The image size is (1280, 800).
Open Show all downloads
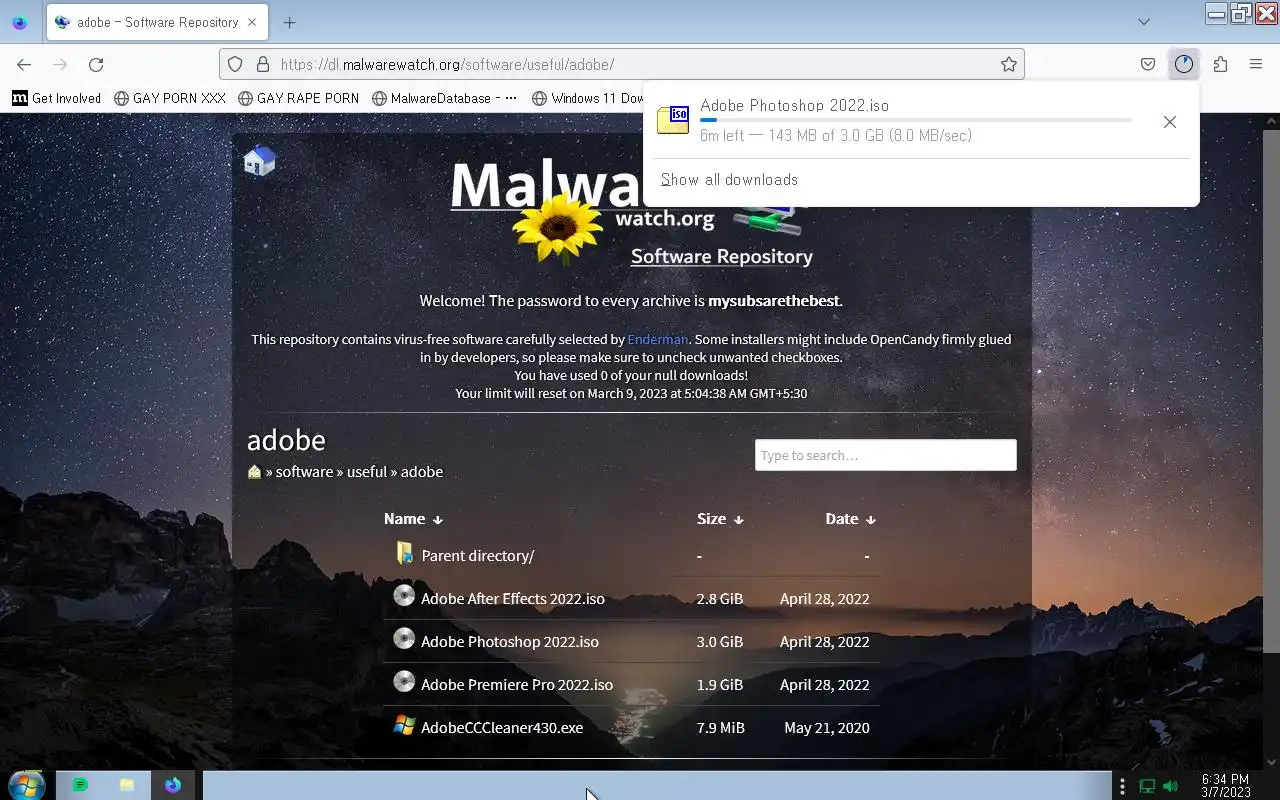[x=729, y=180]
